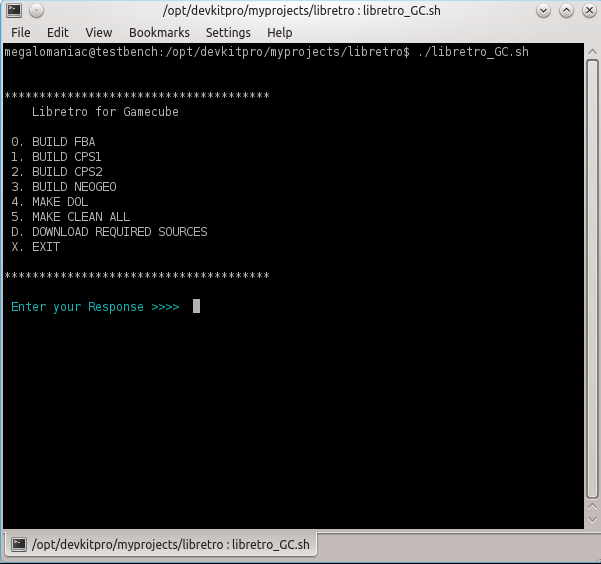
Task: Select the libretro_GC.sh terminal tab
Action: point(160,544)
